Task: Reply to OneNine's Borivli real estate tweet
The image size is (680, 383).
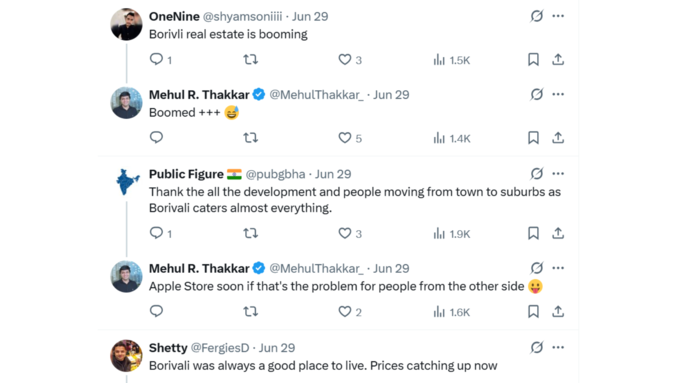Action: point(157,59)
